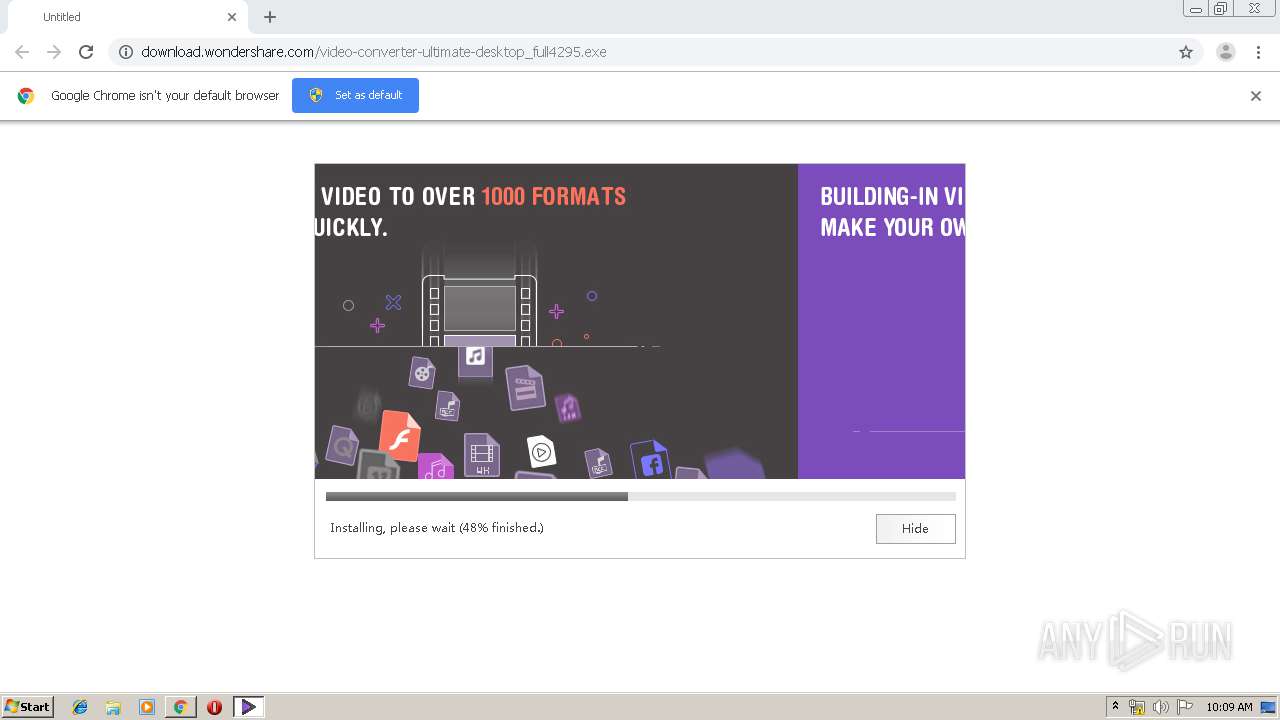The height and width of the screenshot is (720, 1280).
Task: Reload the page with the refresh icon
Action: 86,52
